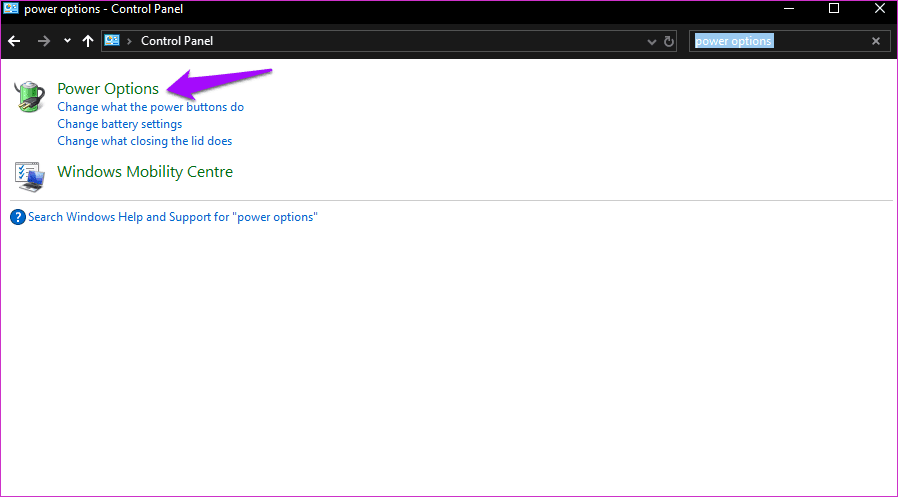Viewport: 898px width, 497px height.
Task: Refresh the Control Panel address bar
Action: point(668,41)
